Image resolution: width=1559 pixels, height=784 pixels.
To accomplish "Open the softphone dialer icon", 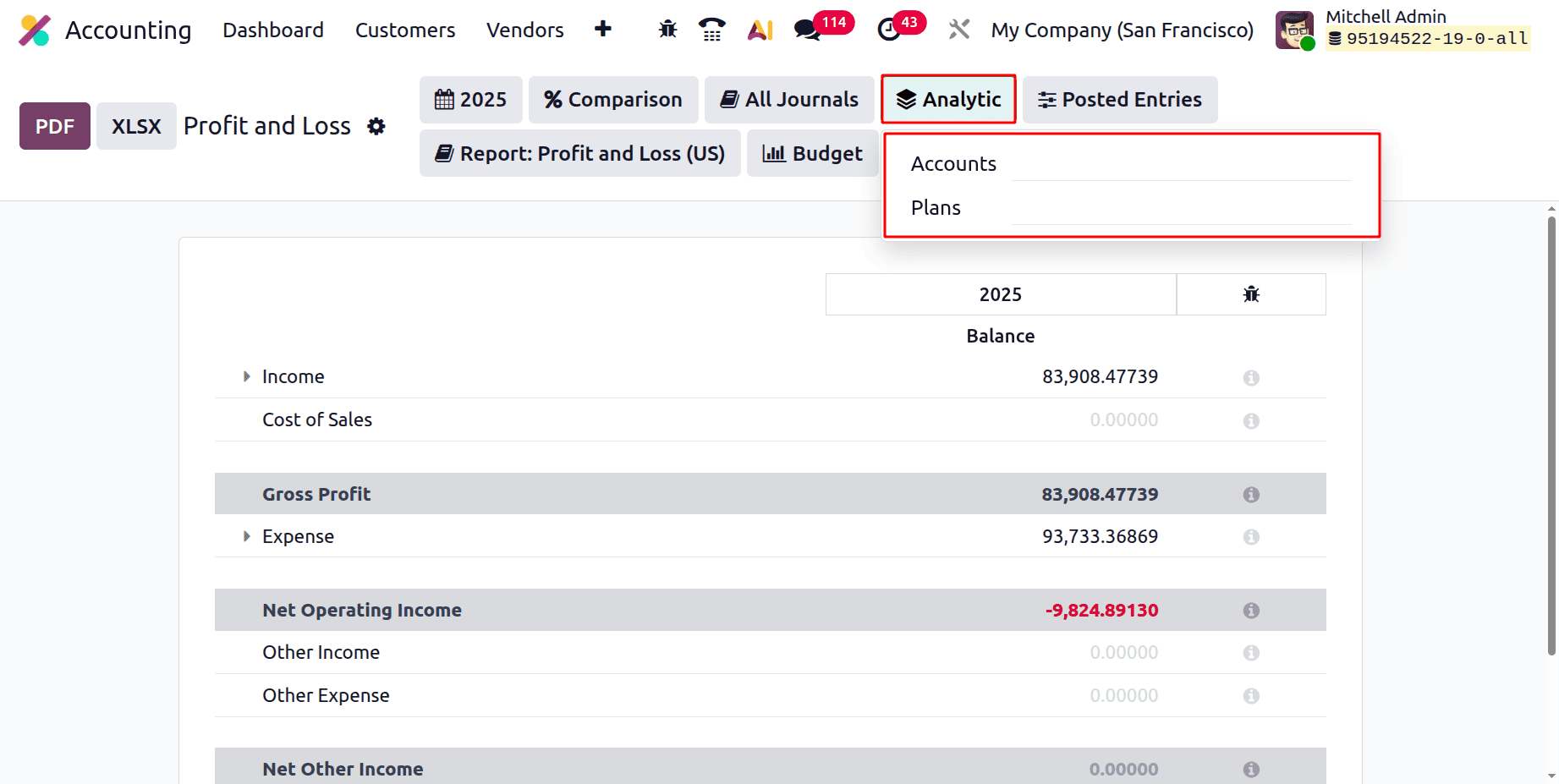I will tap(712, 29).
